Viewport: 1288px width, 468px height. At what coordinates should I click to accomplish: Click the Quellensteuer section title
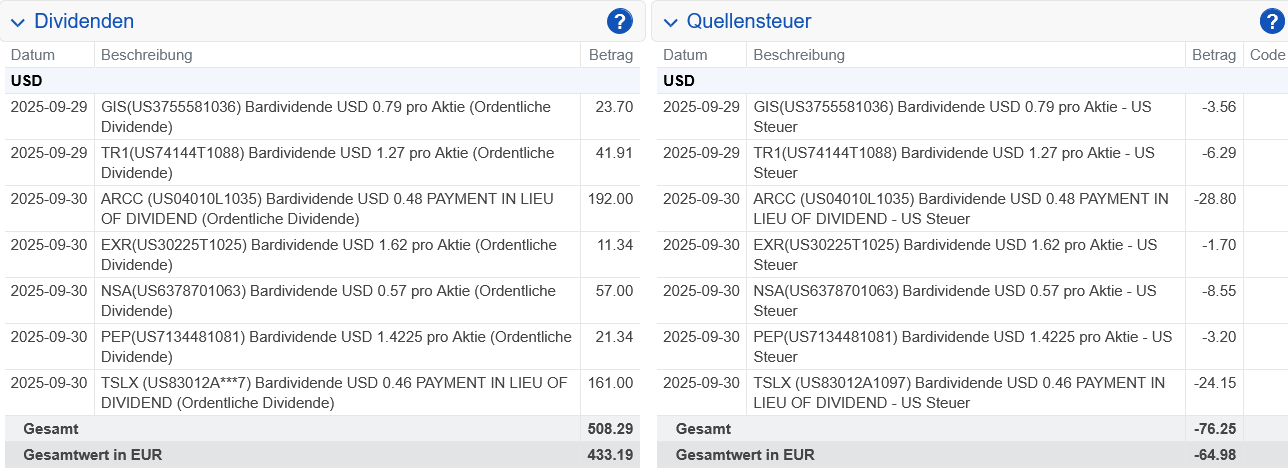coord(748,21)
